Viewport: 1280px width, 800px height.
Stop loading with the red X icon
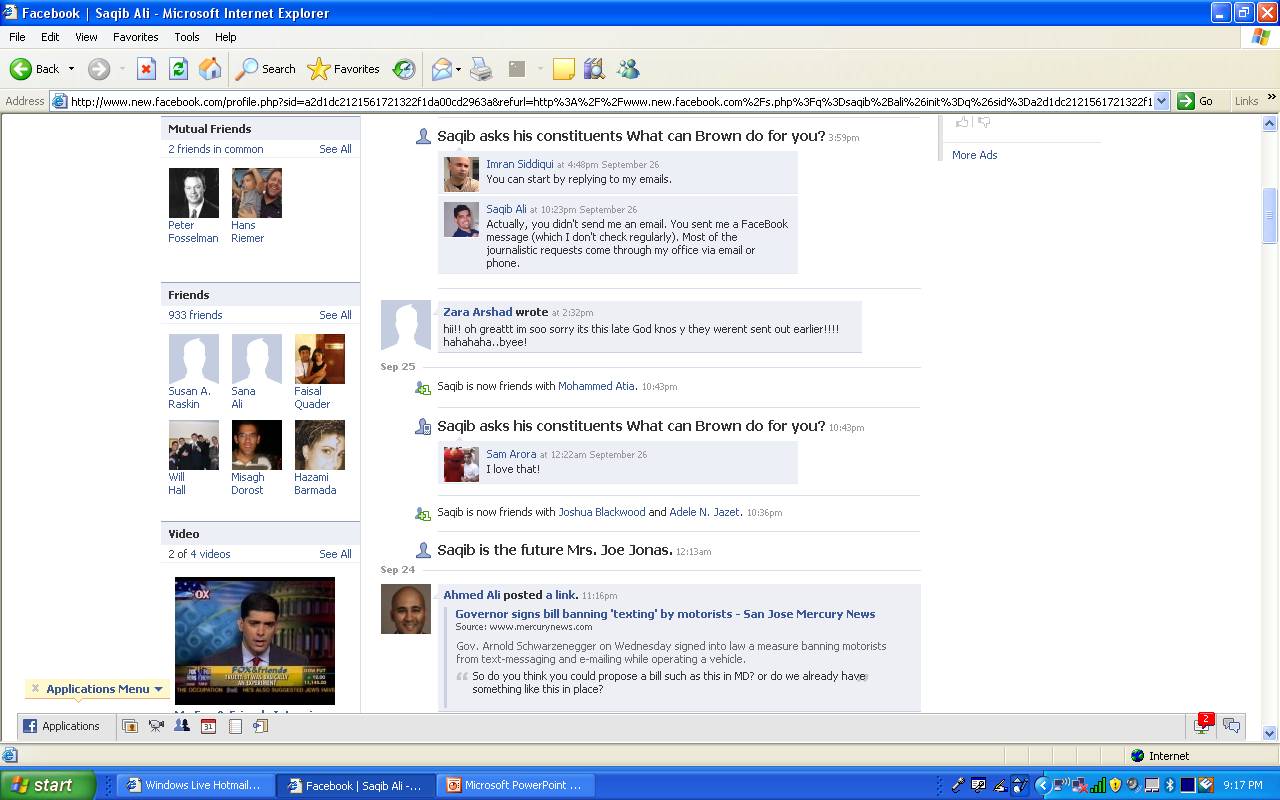click(x=146, y=69)
